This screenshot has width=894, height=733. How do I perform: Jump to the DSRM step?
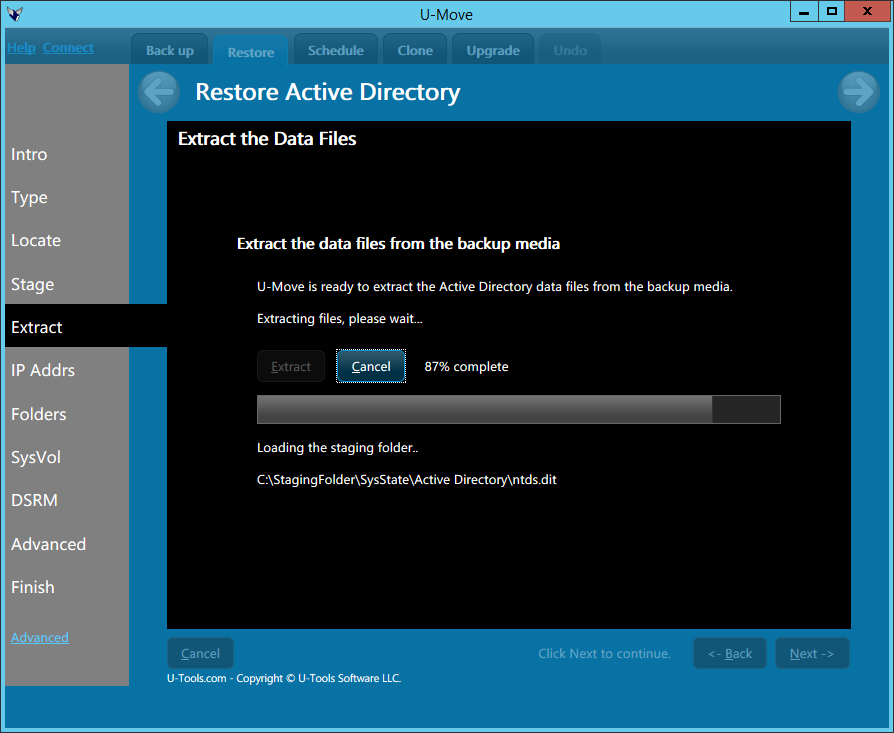34,500
